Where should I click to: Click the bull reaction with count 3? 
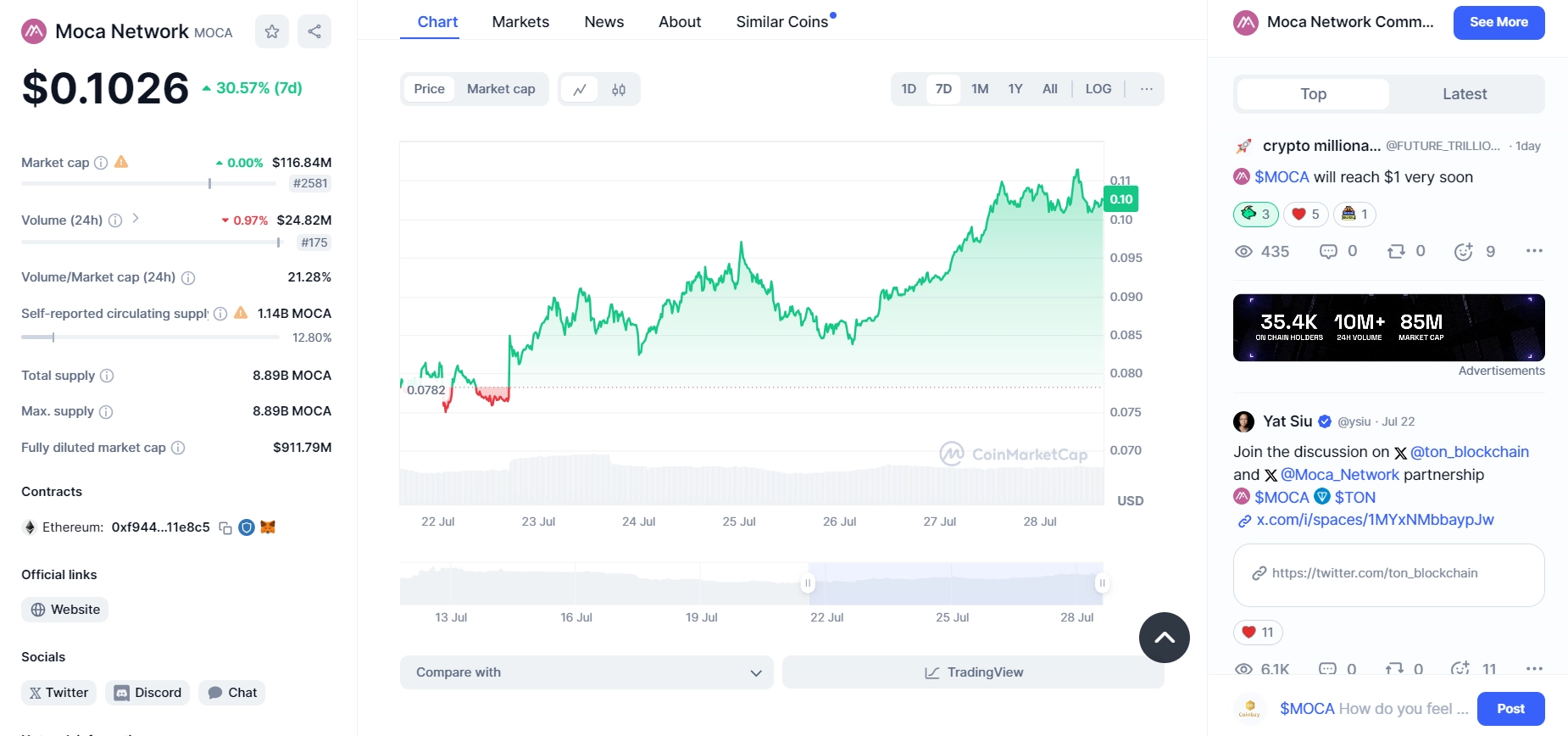(1255, 215)
